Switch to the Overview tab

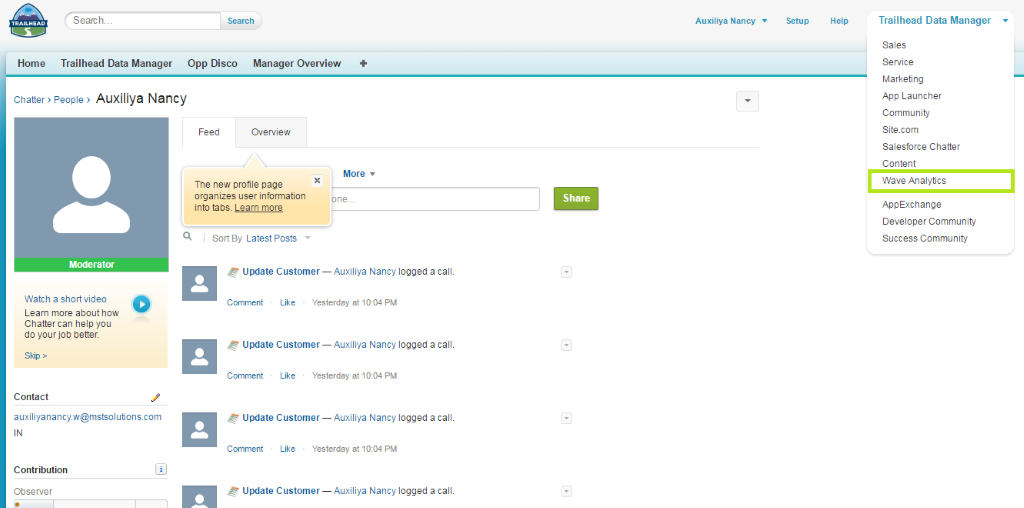point(271,132)
